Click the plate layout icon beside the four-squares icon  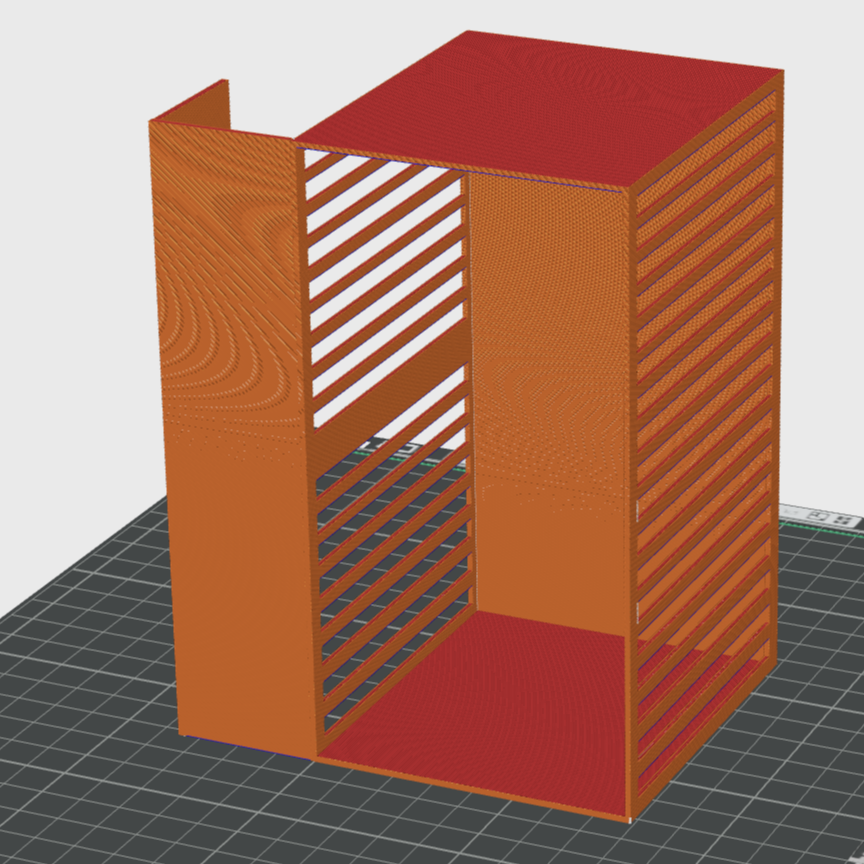(819, 516)
